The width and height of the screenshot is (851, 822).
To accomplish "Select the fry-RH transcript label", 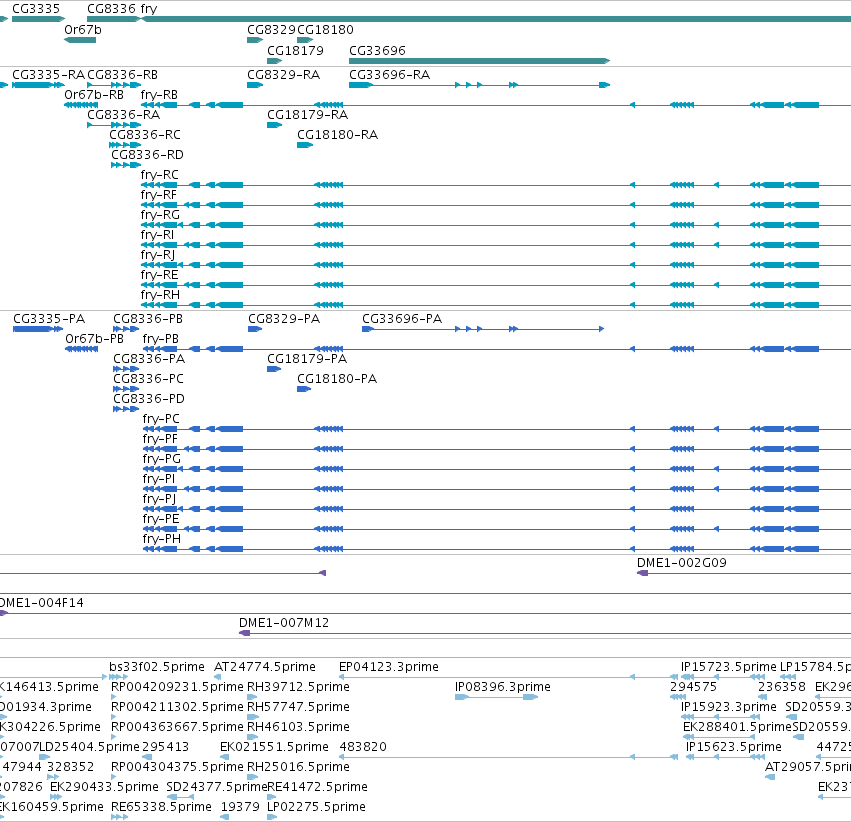I will click(x=160, y=295).
